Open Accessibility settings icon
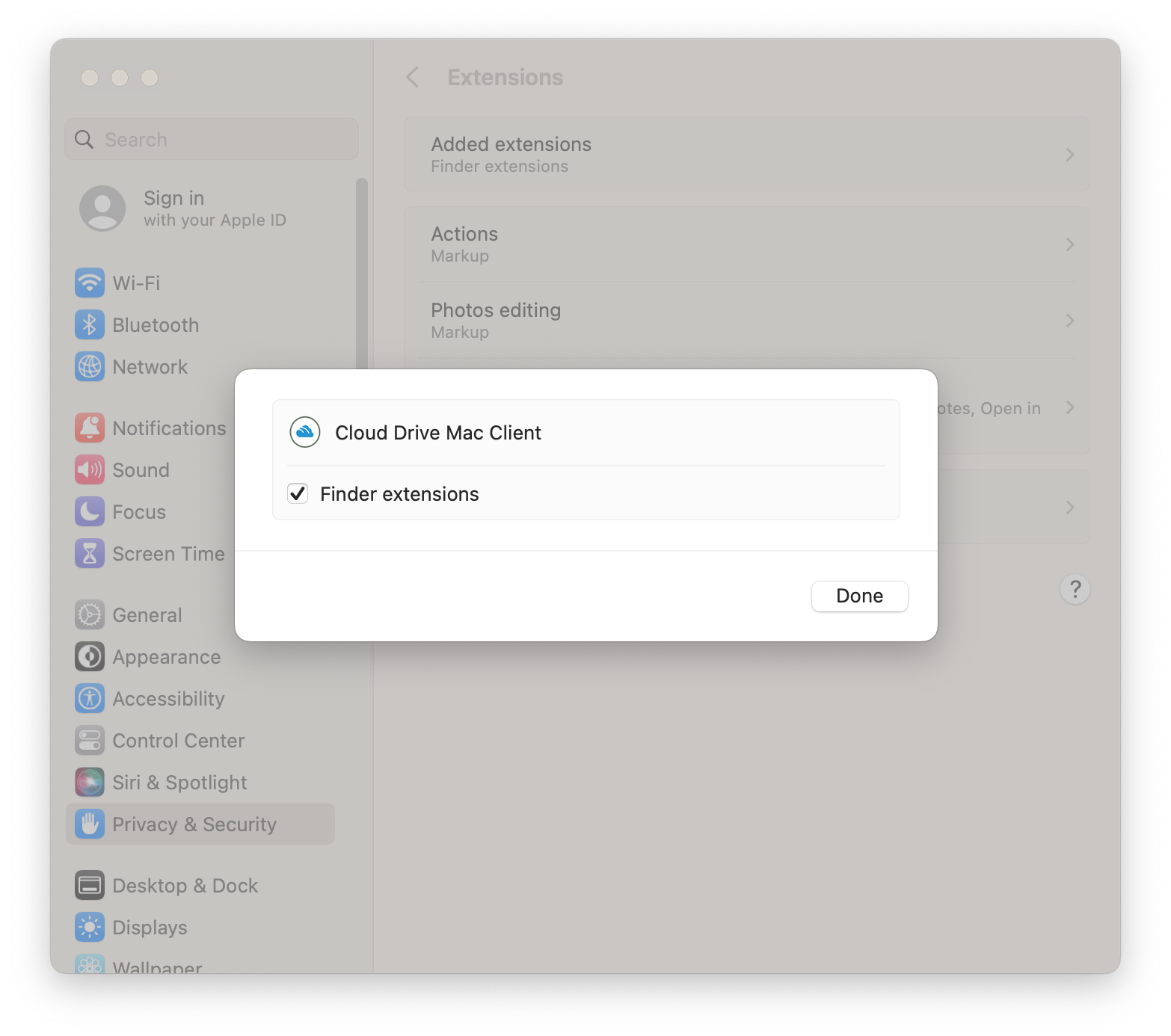Viewport: 1171px width, 1036px height. [x=90, y=698]
